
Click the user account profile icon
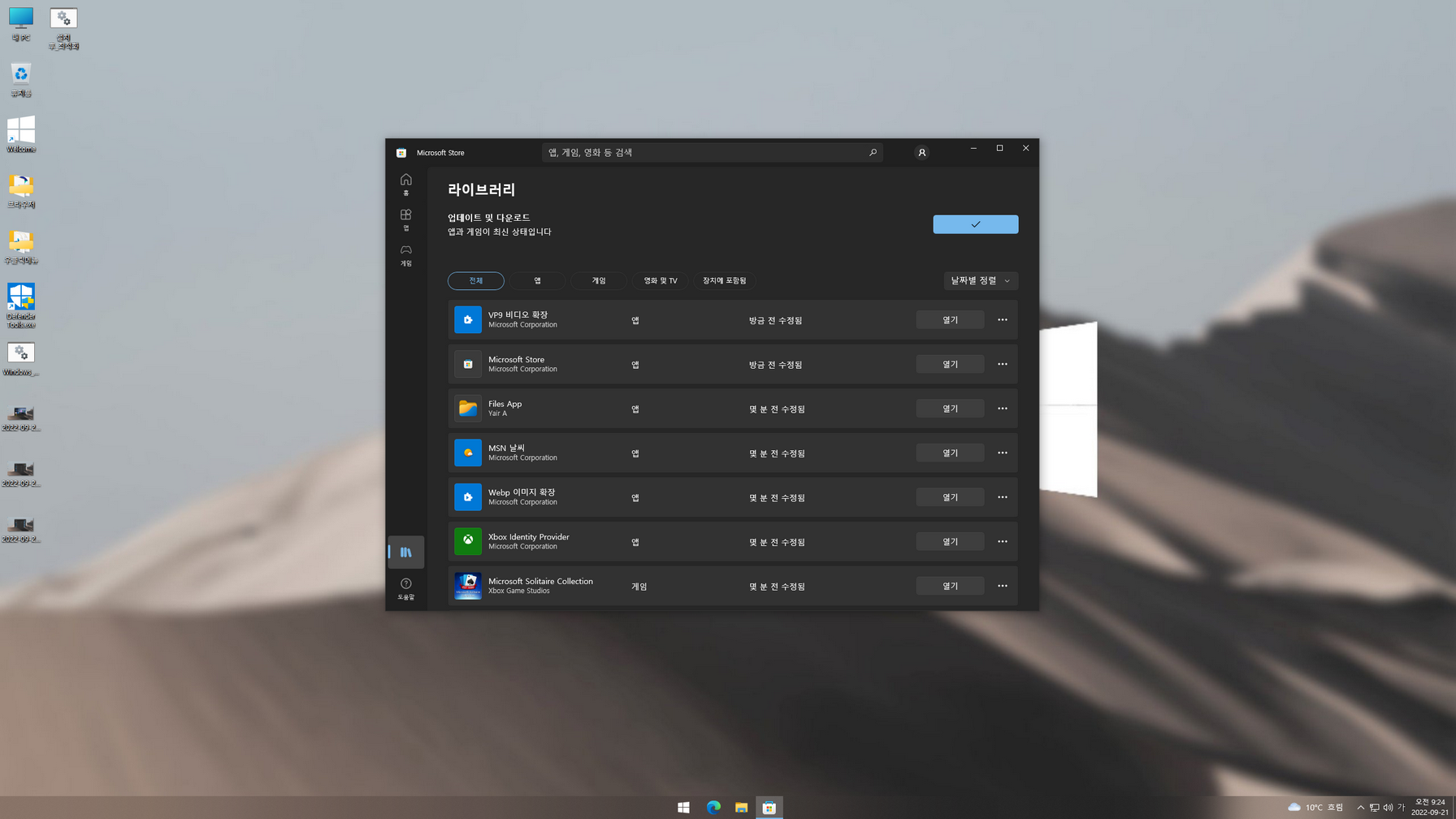pos(921,152)
